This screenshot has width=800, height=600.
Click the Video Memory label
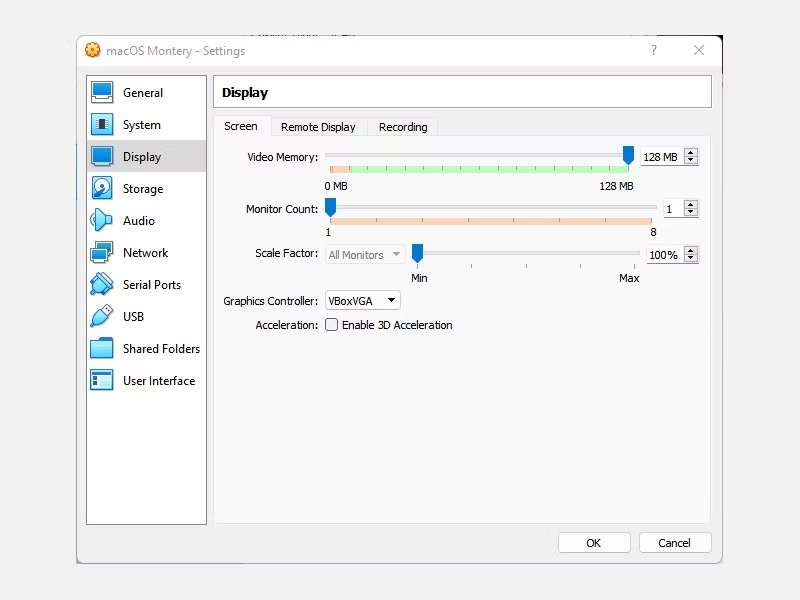point(283,157)
